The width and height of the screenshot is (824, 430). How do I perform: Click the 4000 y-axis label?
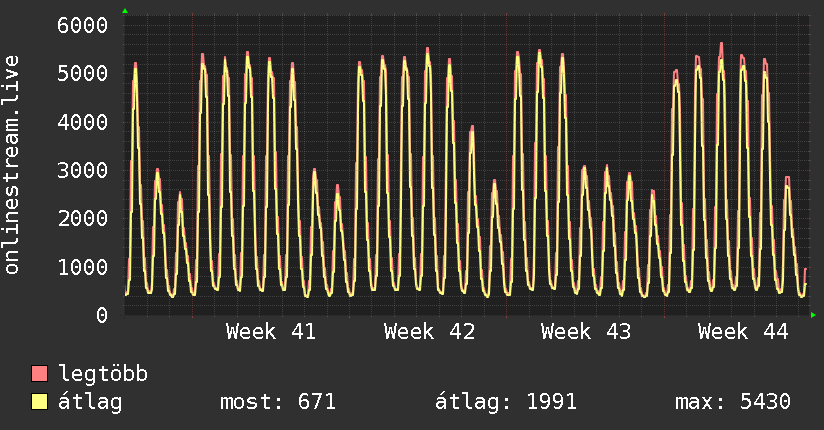83,122
